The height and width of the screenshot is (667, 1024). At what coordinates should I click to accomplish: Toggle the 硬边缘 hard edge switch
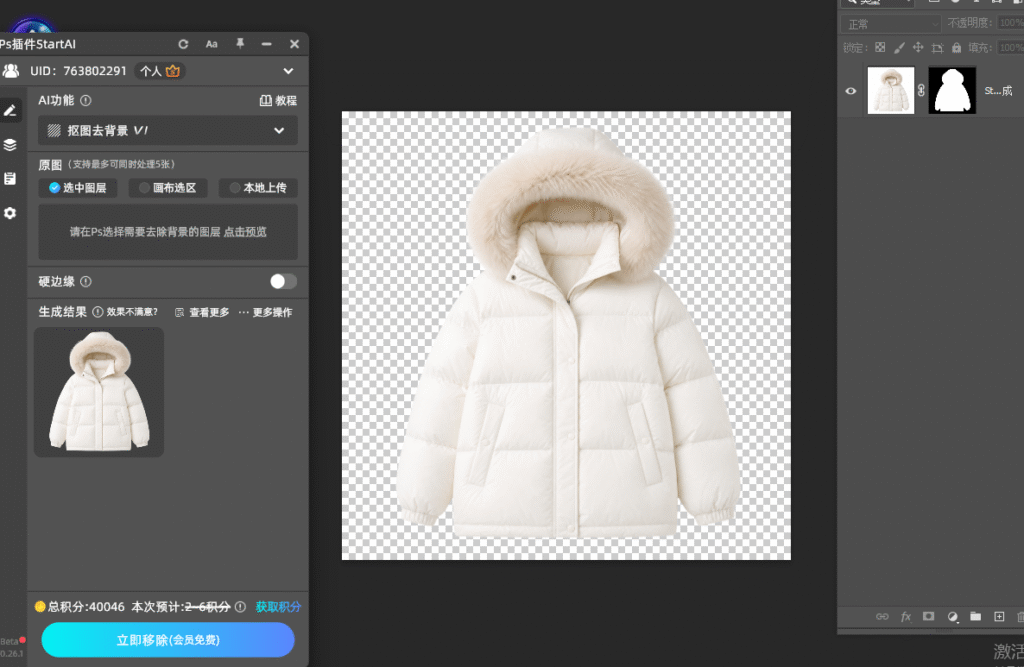(283, 281)
